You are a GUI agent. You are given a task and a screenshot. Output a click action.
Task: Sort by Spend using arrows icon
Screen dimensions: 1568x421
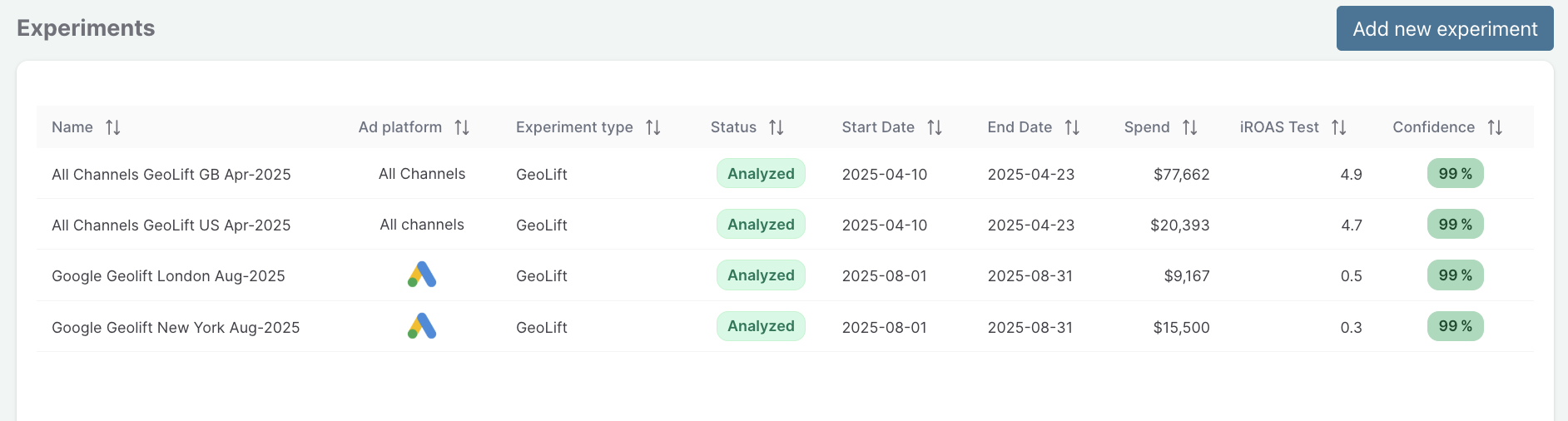(1190, 127)
